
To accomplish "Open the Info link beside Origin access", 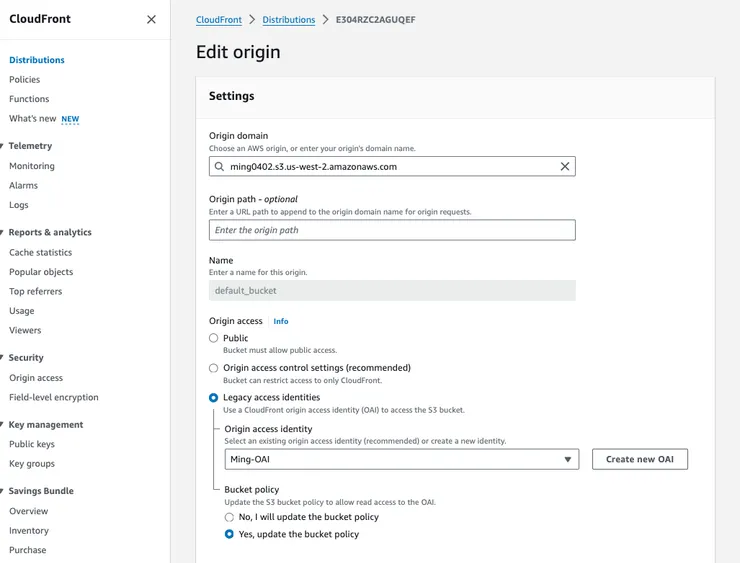I will [281, 321].
